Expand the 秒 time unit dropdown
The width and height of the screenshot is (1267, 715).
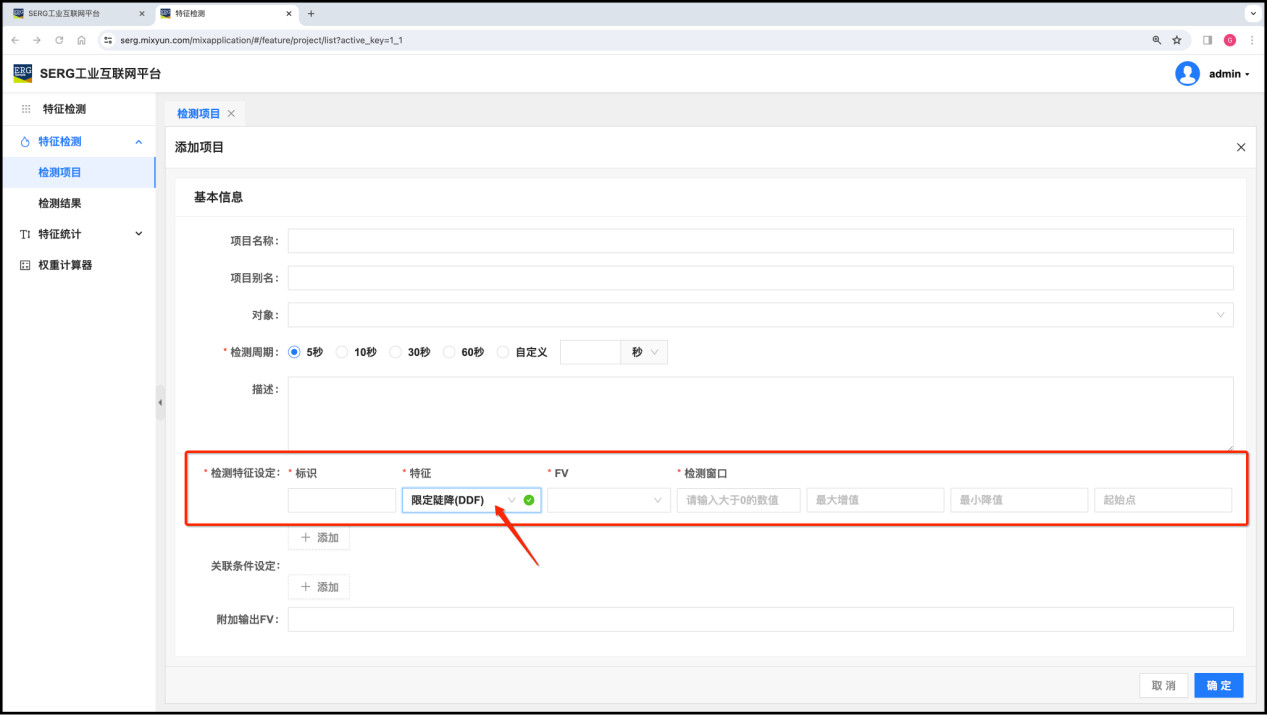[644, 352]
